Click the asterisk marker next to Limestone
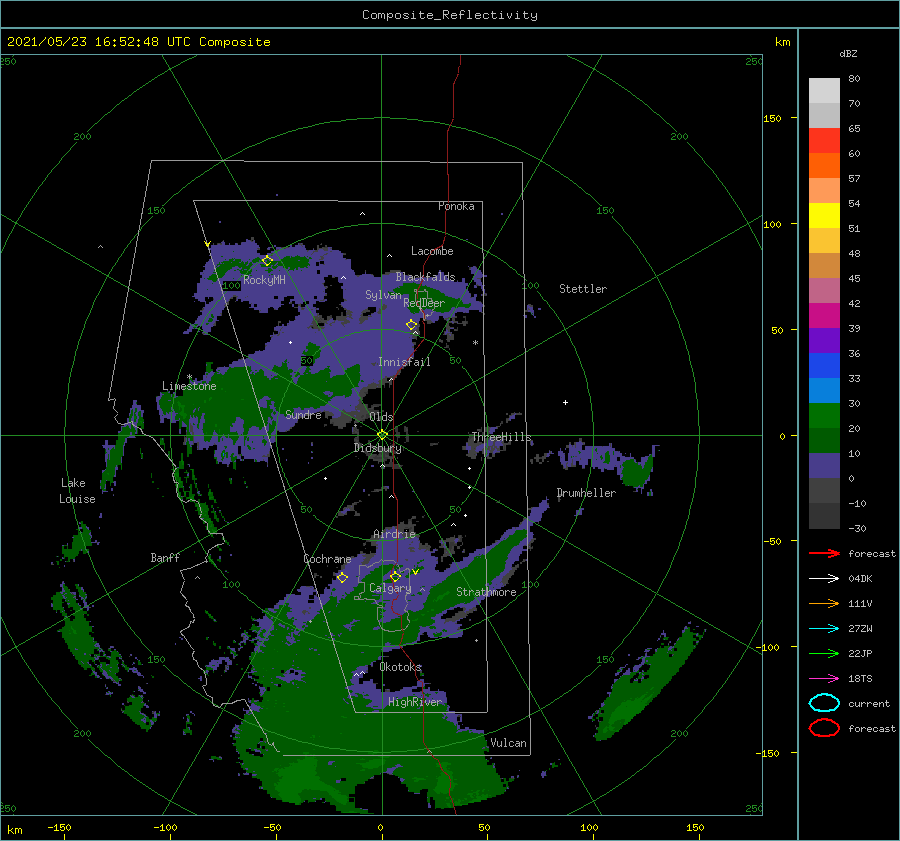This screenshot has width=900, height=841. pos(189,378)
